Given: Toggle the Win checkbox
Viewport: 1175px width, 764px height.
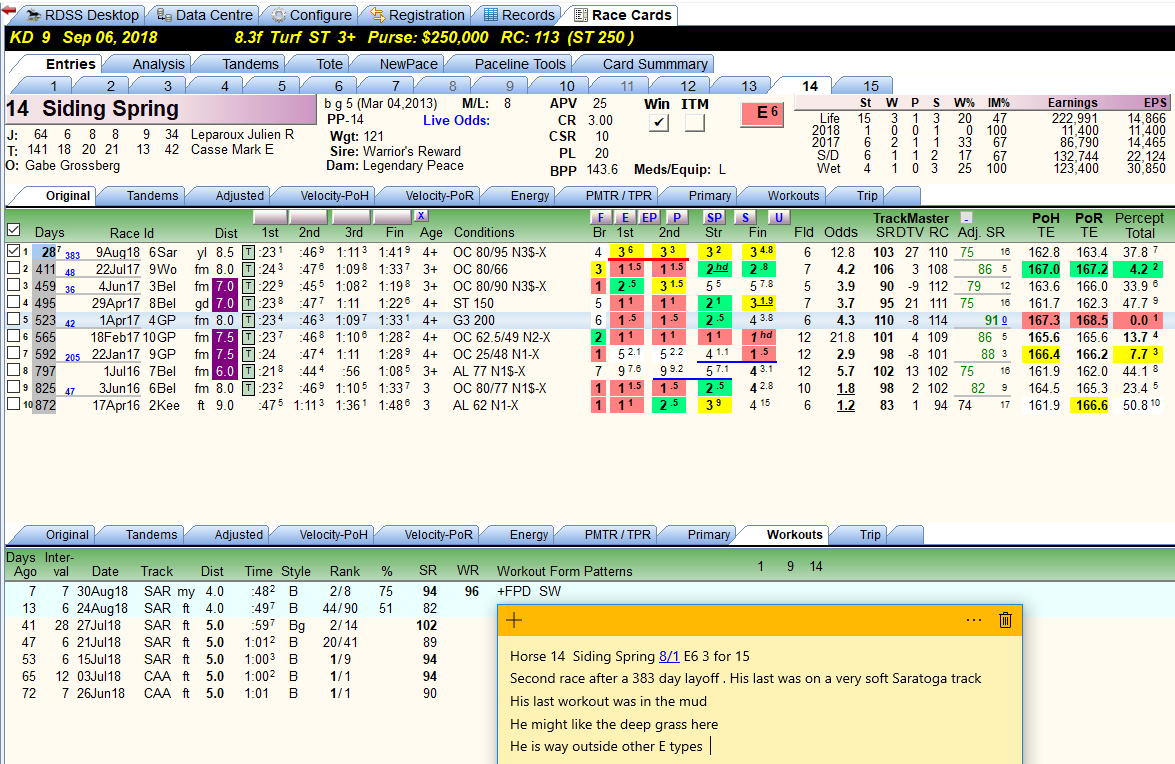Looking at the screenshot, I should pyautogui.click(x=659, y=122).
